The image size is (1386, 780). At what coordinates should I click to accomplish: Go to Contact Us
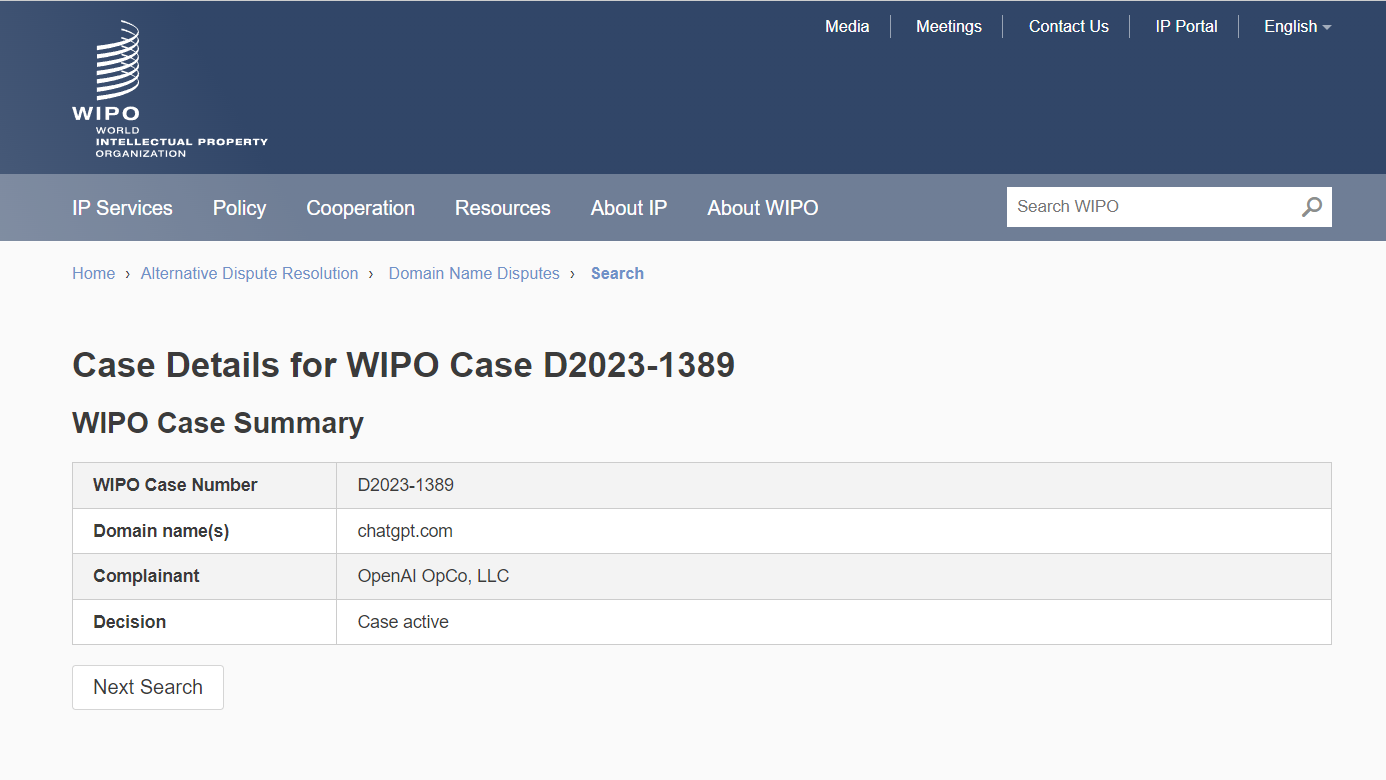coord(1068,27)
